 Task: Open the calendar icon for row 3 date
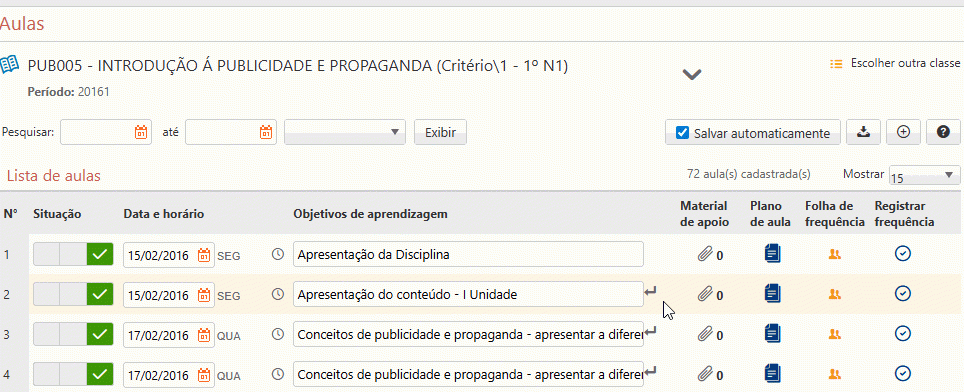click(204, 335)
